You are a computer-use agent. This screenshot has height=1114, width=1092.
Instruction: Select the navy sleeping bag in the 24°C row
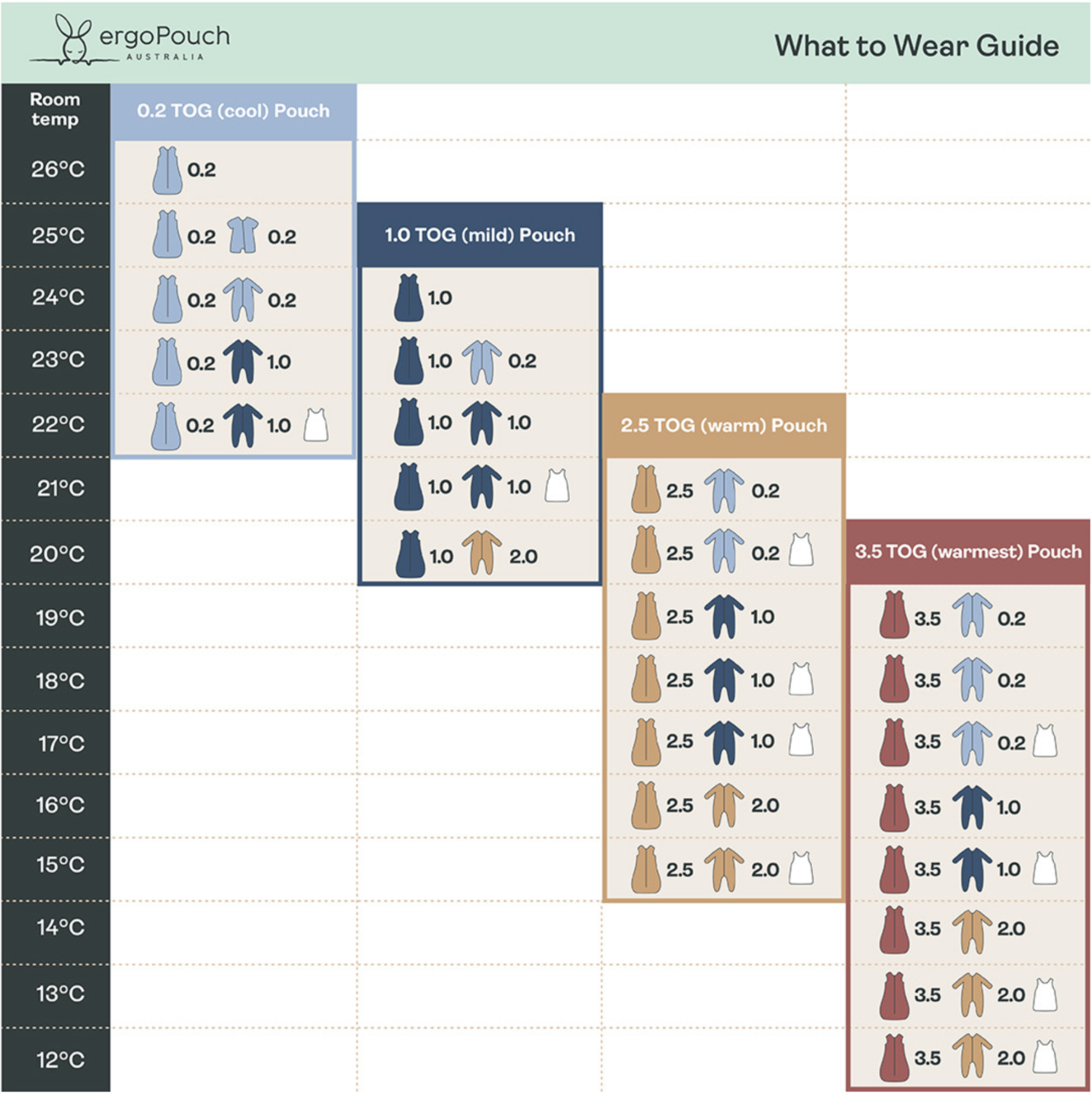[409, 298]
